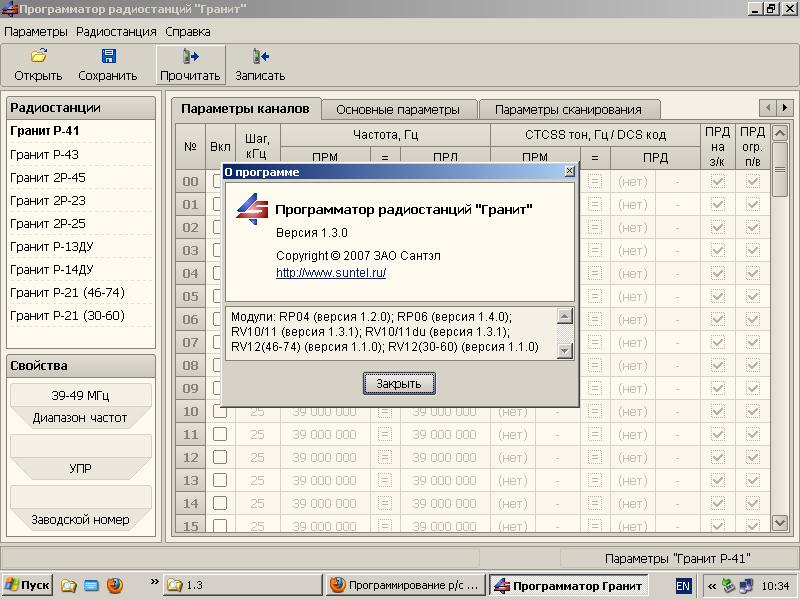Click CTCSS '=' icon in row 06
The image size is (800, 600).
tap(595, 319)
